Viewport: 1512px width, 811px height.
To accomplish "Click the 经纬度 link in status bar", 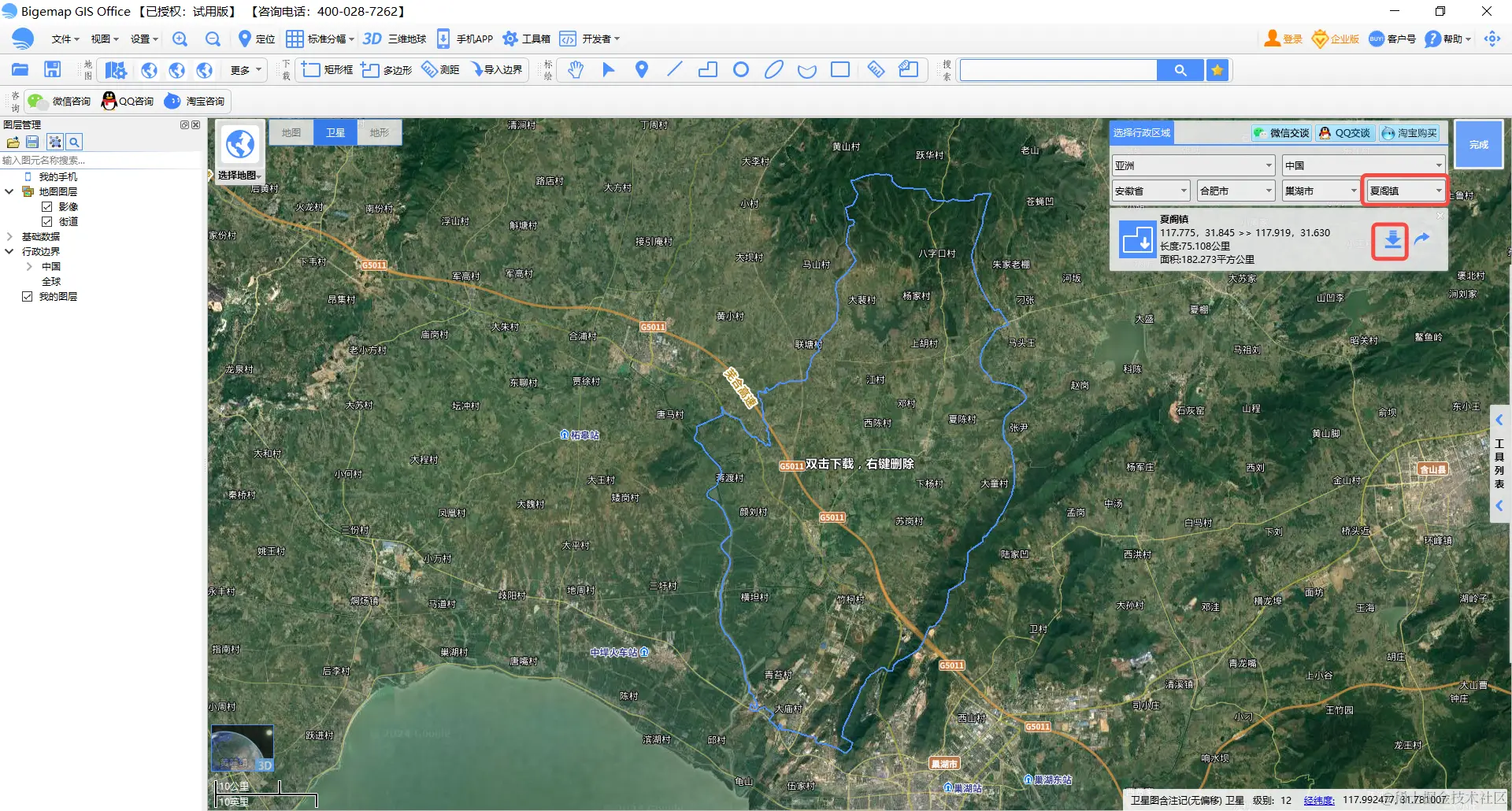I will [1319, 801].
